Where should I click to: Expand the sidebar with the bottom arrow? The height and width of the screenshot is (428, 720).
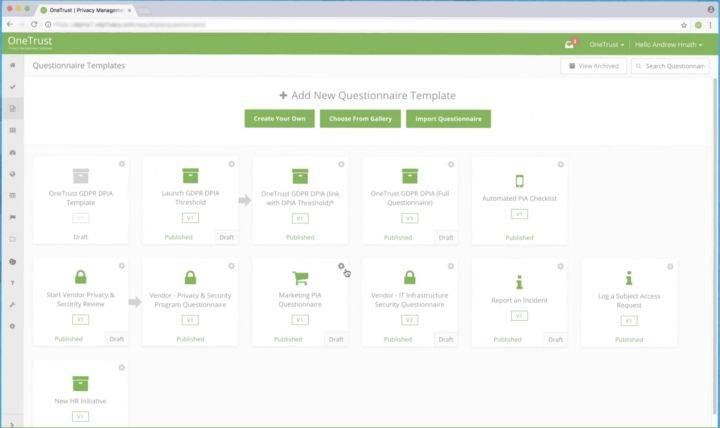pos(12,423)
